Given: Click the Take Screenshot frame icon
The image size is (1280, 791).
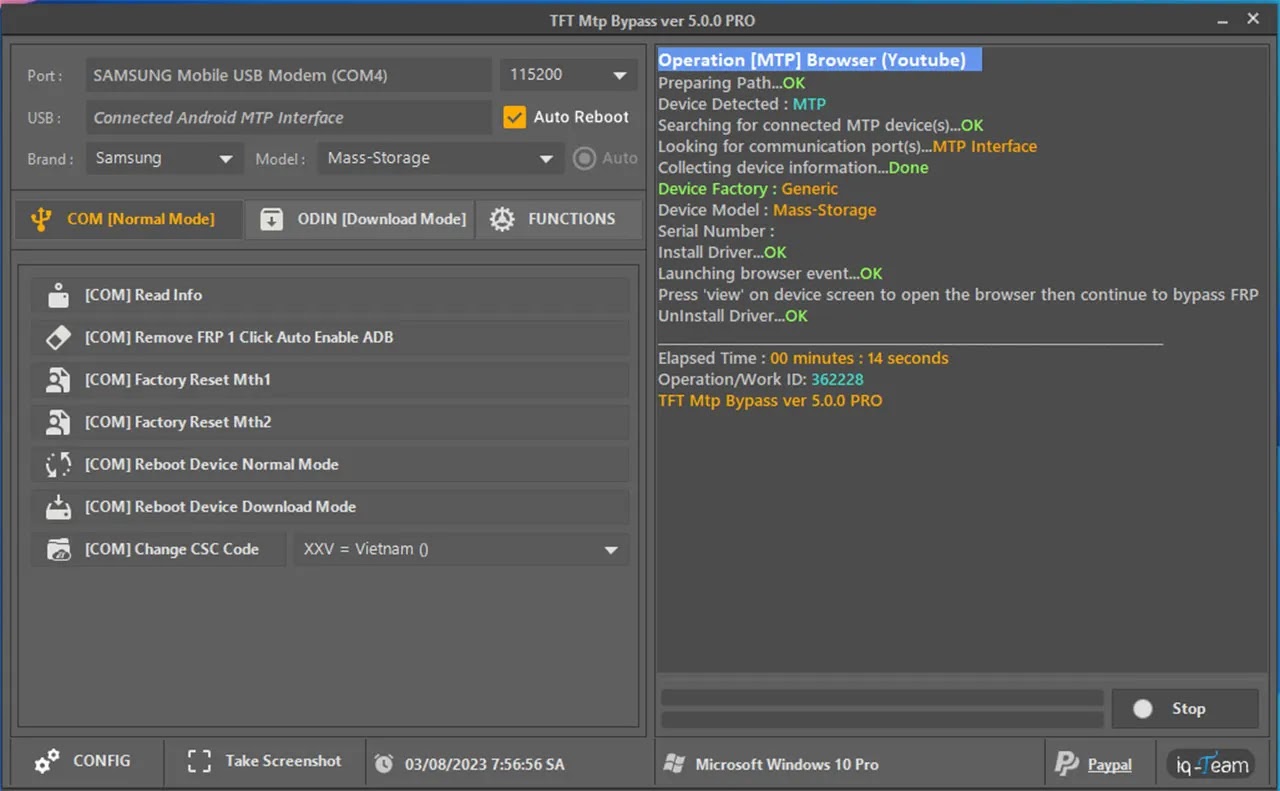Looking at the screenshot, I should pos(199,762).
